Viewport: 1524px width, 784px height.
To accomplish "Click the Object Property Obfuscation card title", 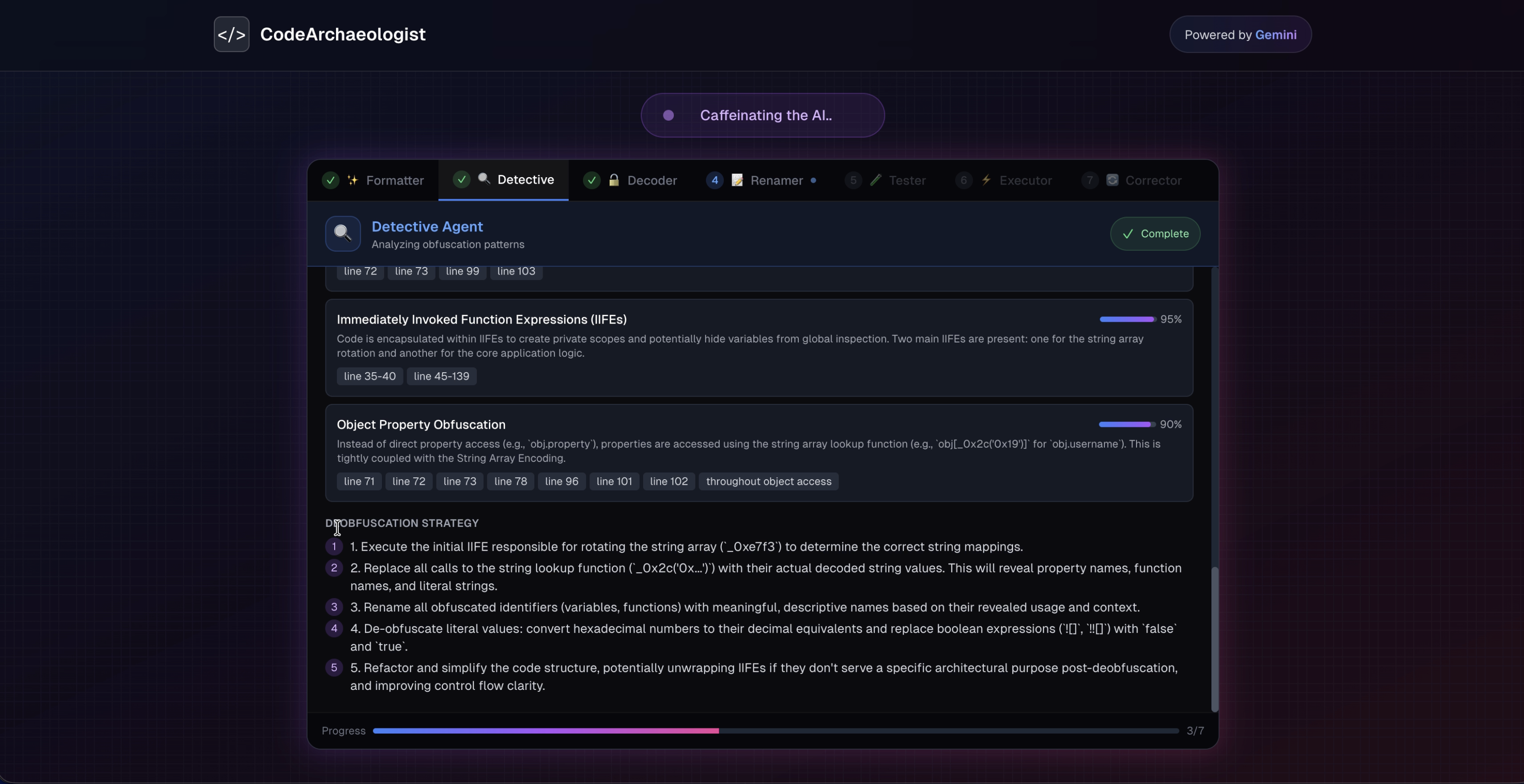I will tap(420, 425).
